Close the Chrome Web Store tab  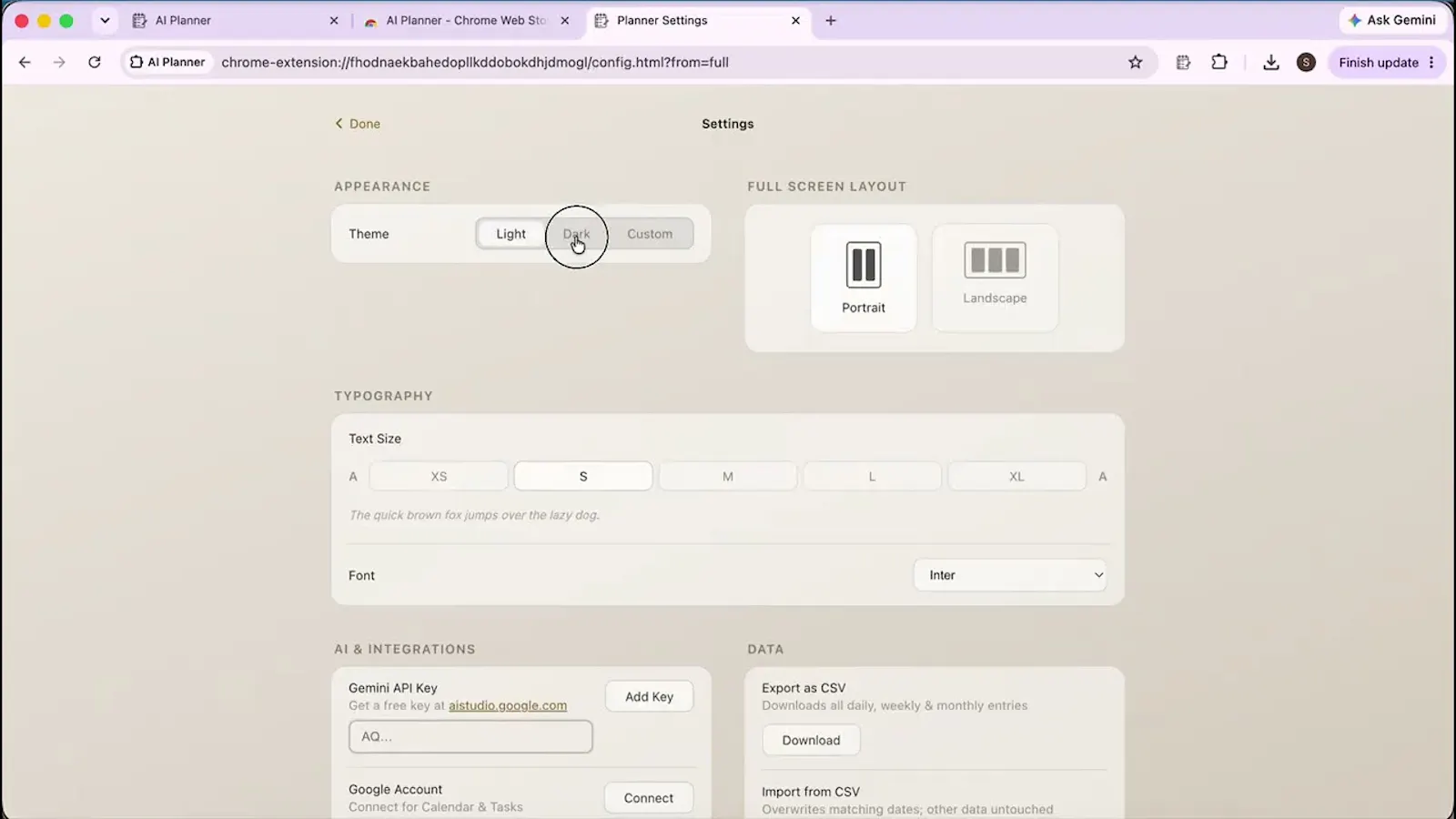[565, 20]
